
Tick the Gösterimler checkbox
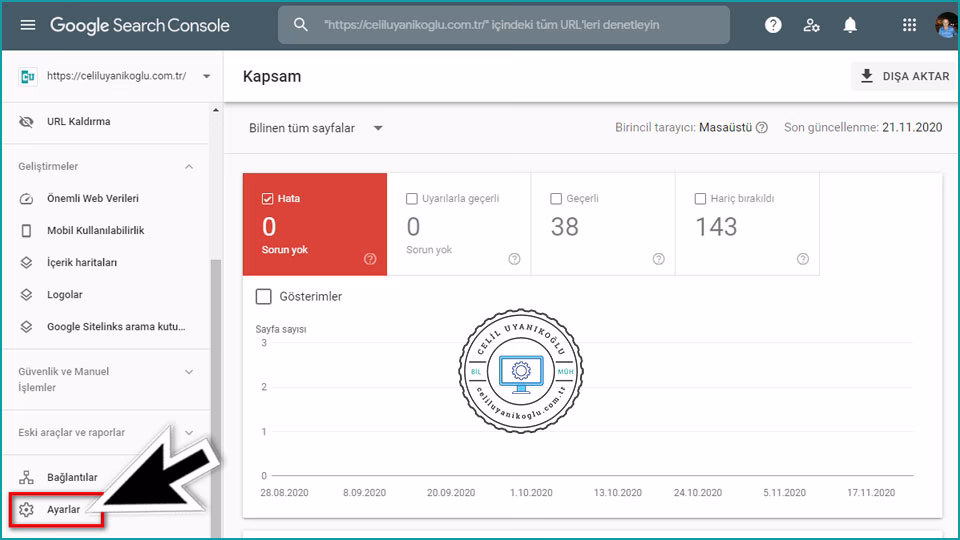(x=264, y=297)
